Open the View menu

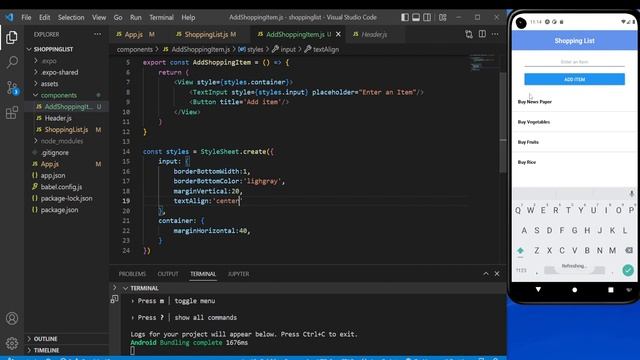pos(99,18)
